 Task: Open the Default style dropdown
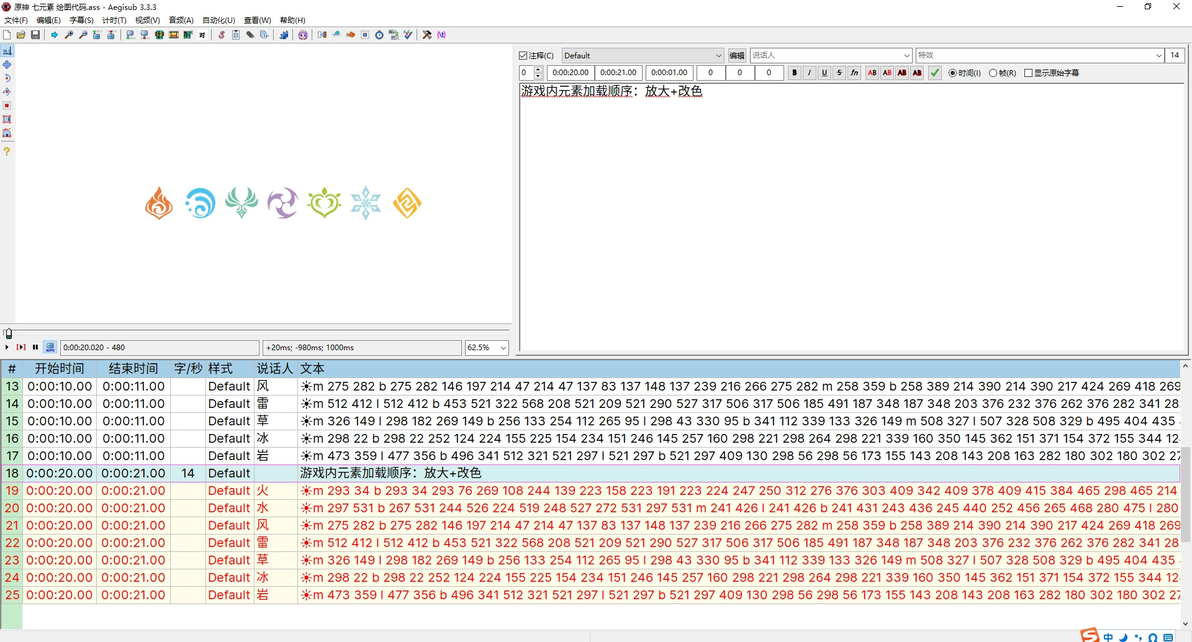point(642,55)
